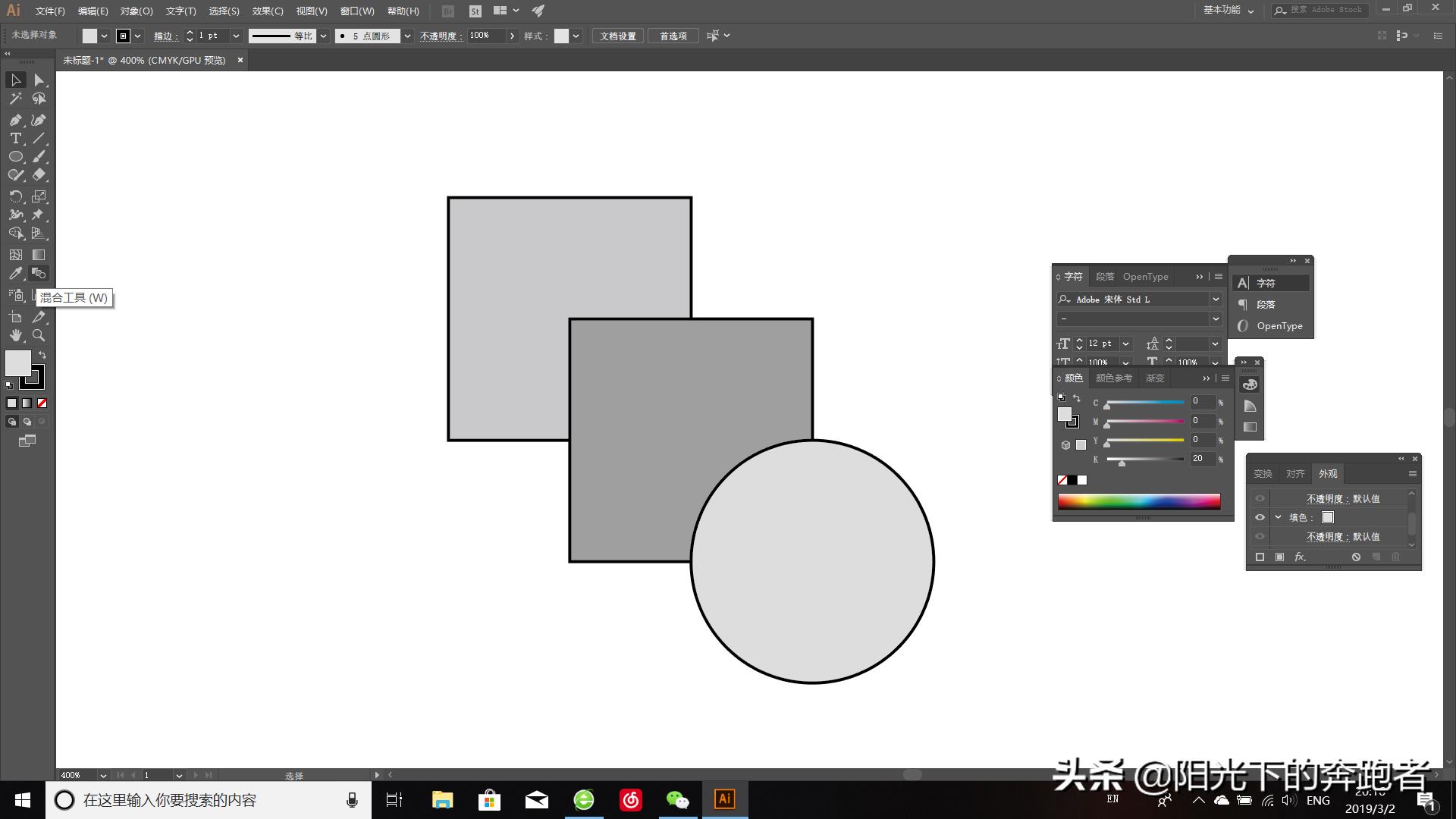Click 首选项 button in control bar
1456x819 pixels.
pos(672,36)
